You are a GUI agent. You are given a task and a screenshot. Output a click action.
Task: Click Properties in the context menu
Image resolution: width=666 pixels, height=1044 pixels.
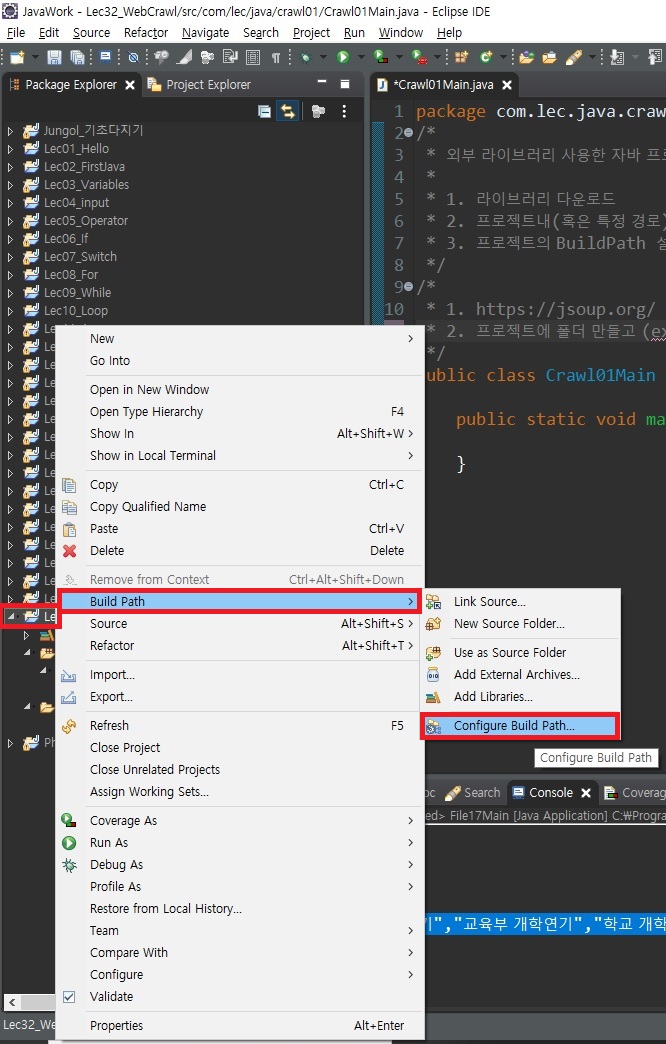(239, 1025)
